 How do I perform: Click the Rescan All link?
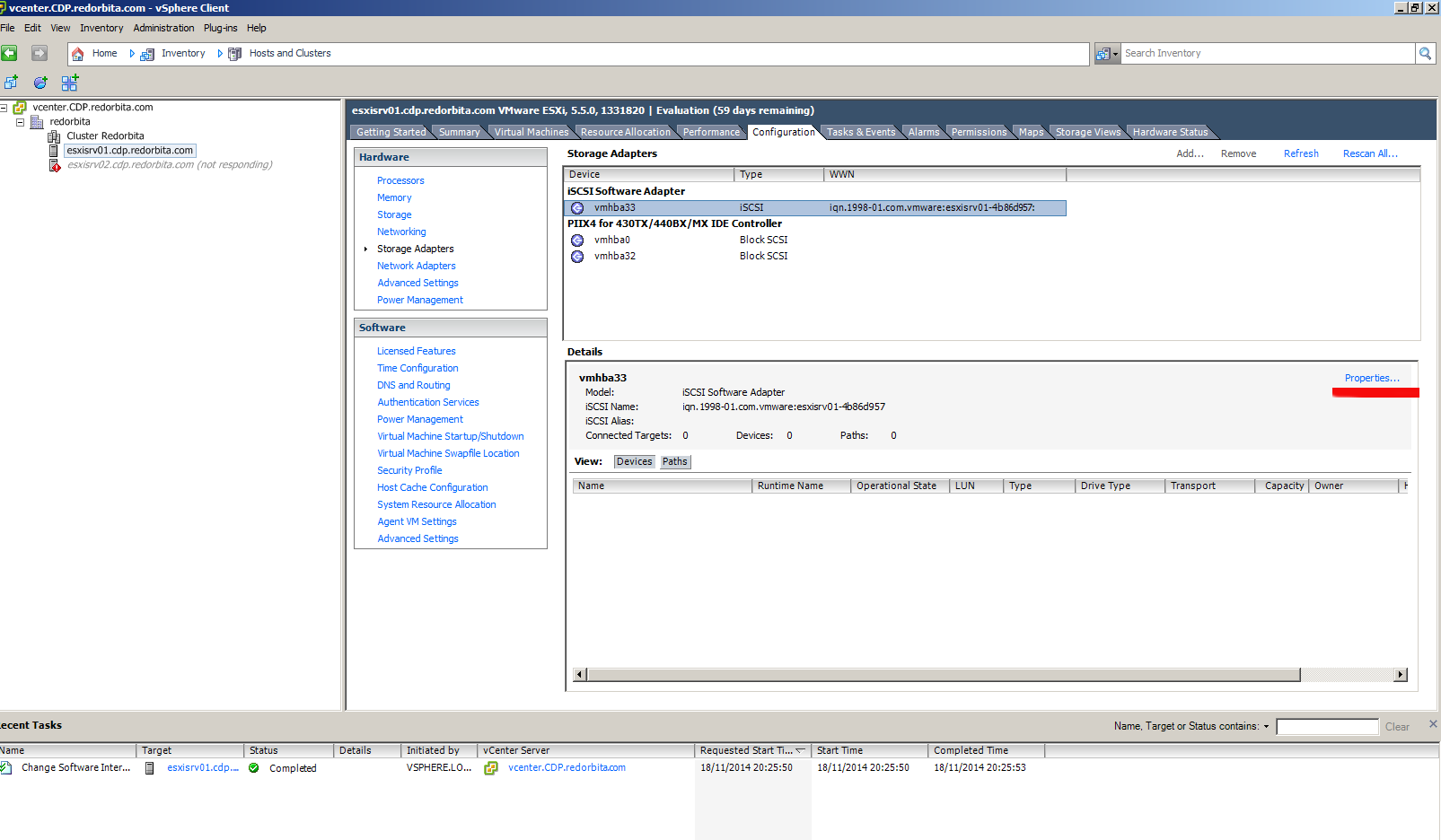pyautogui.click(x=1369, y=153)
